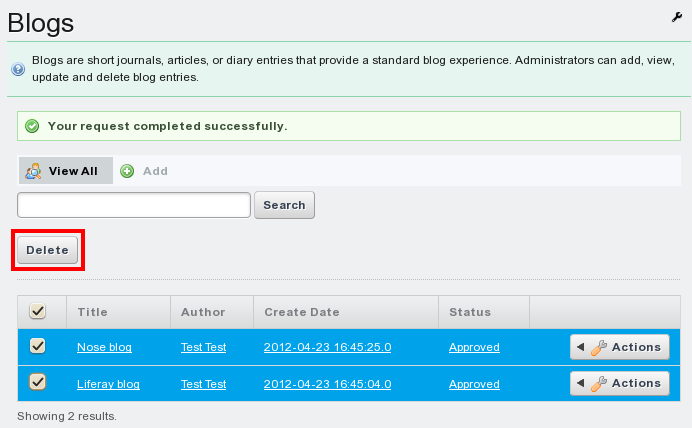The height and width of the screenshot is (428, 692).
Task: Click the blue help question mark icon
Action: [x=18, y=69]
